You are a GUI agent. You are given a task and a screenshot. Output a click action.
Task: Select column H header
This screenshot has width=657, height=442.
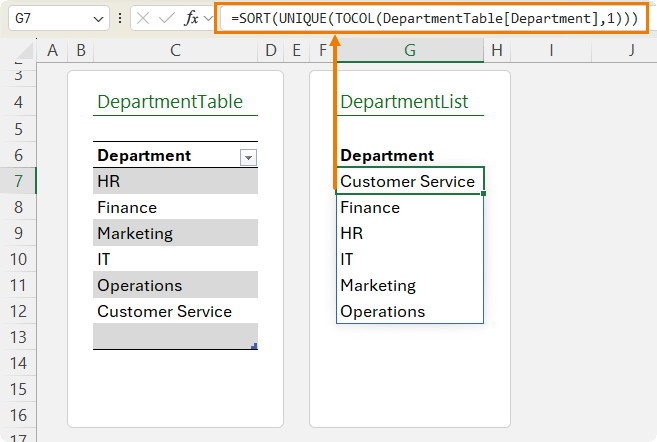(x=497, y=50)
